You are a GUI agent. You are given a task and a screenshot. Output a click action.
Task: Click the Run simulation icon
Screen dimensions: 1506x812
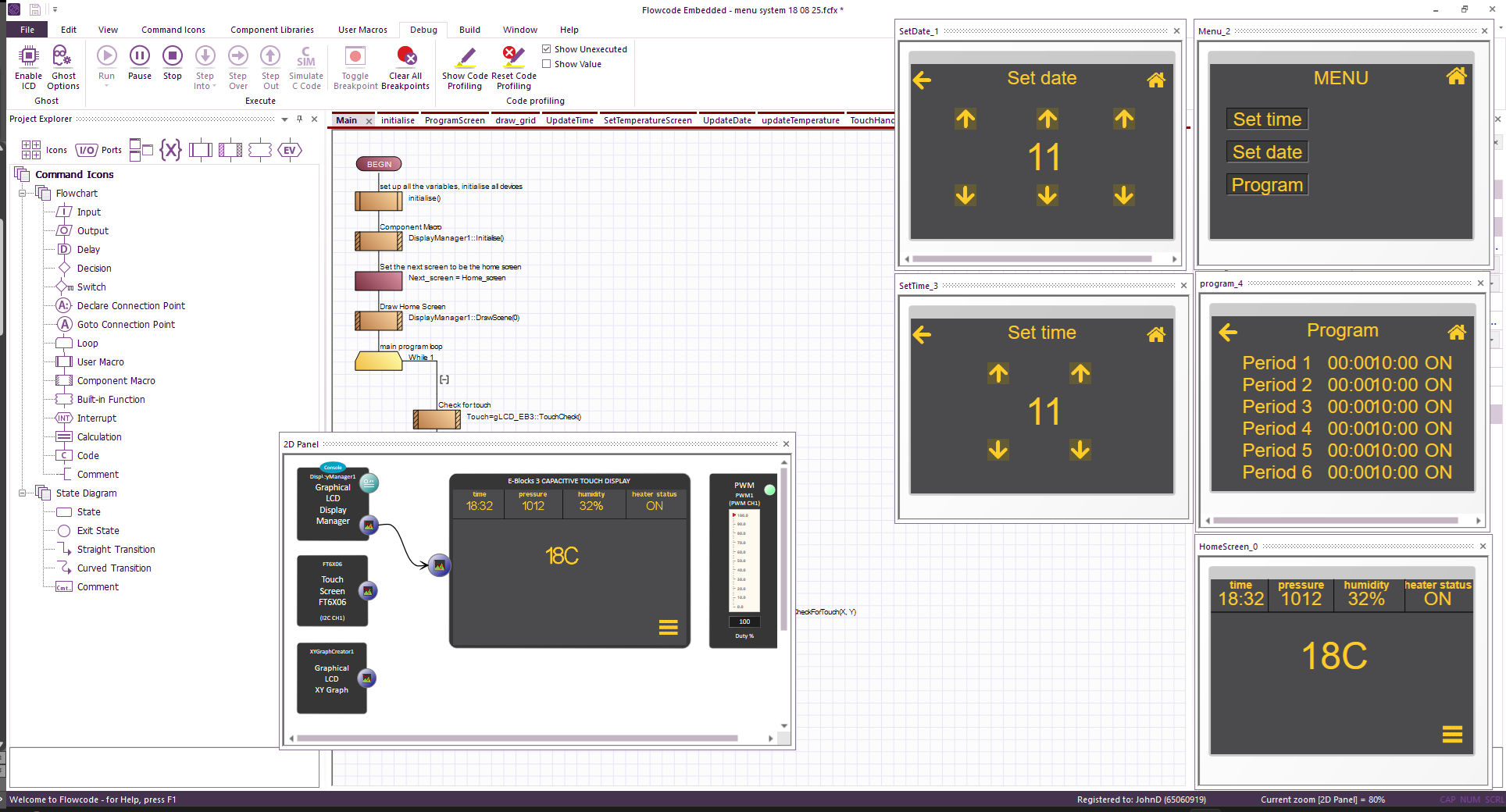click(107, 56)
